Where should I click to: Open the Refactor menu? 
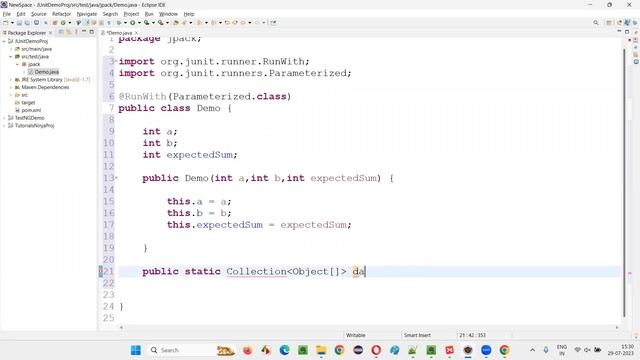[62, 14]
